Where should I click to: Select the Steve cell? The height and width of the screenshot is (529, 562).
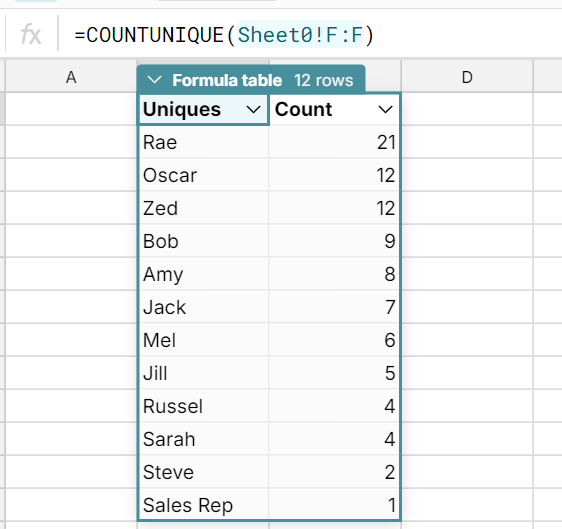coord(203,472)
